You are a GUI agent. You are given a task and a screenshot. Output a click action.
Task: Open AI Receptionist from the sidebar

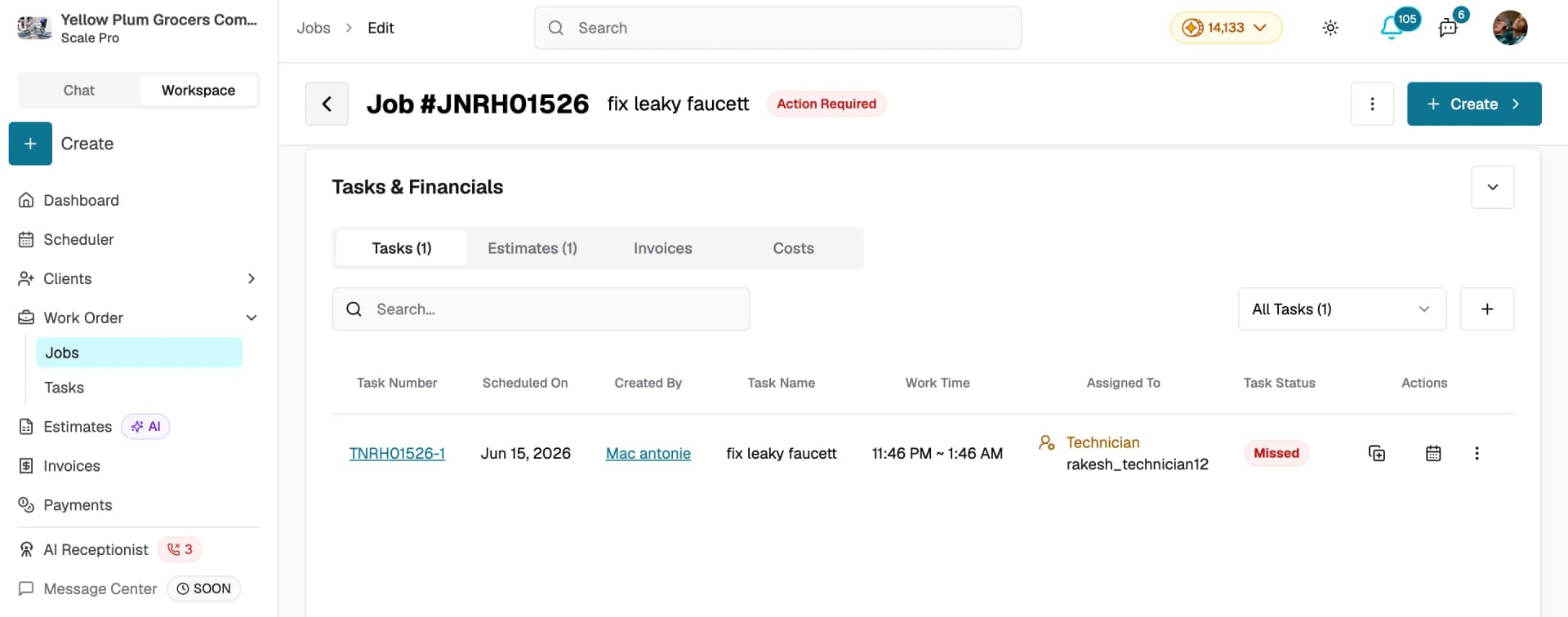(96, 549)
